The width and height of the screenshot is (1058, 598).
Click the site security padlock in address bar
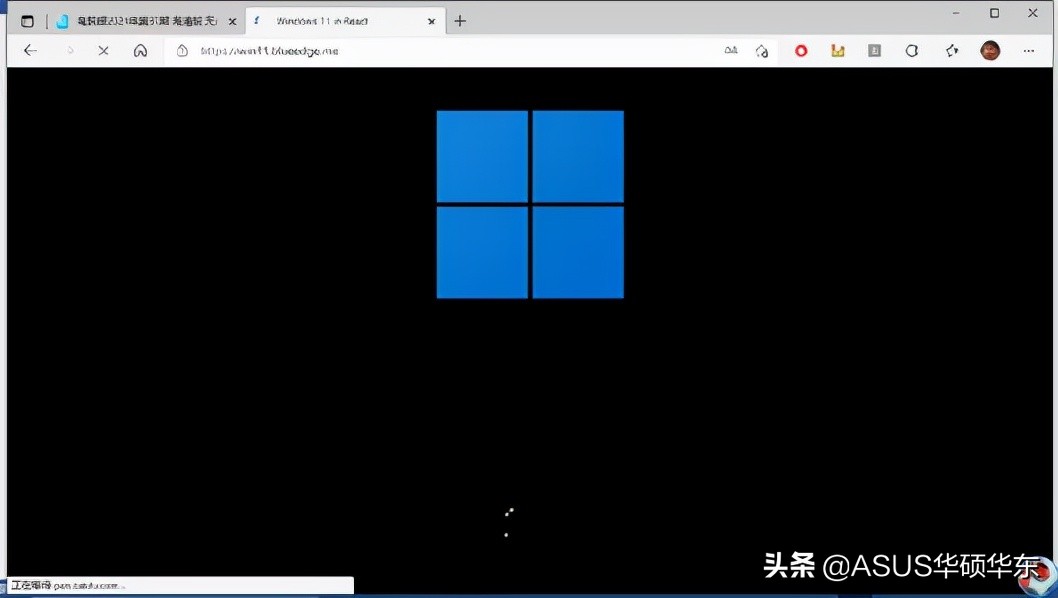click(182, 50)
